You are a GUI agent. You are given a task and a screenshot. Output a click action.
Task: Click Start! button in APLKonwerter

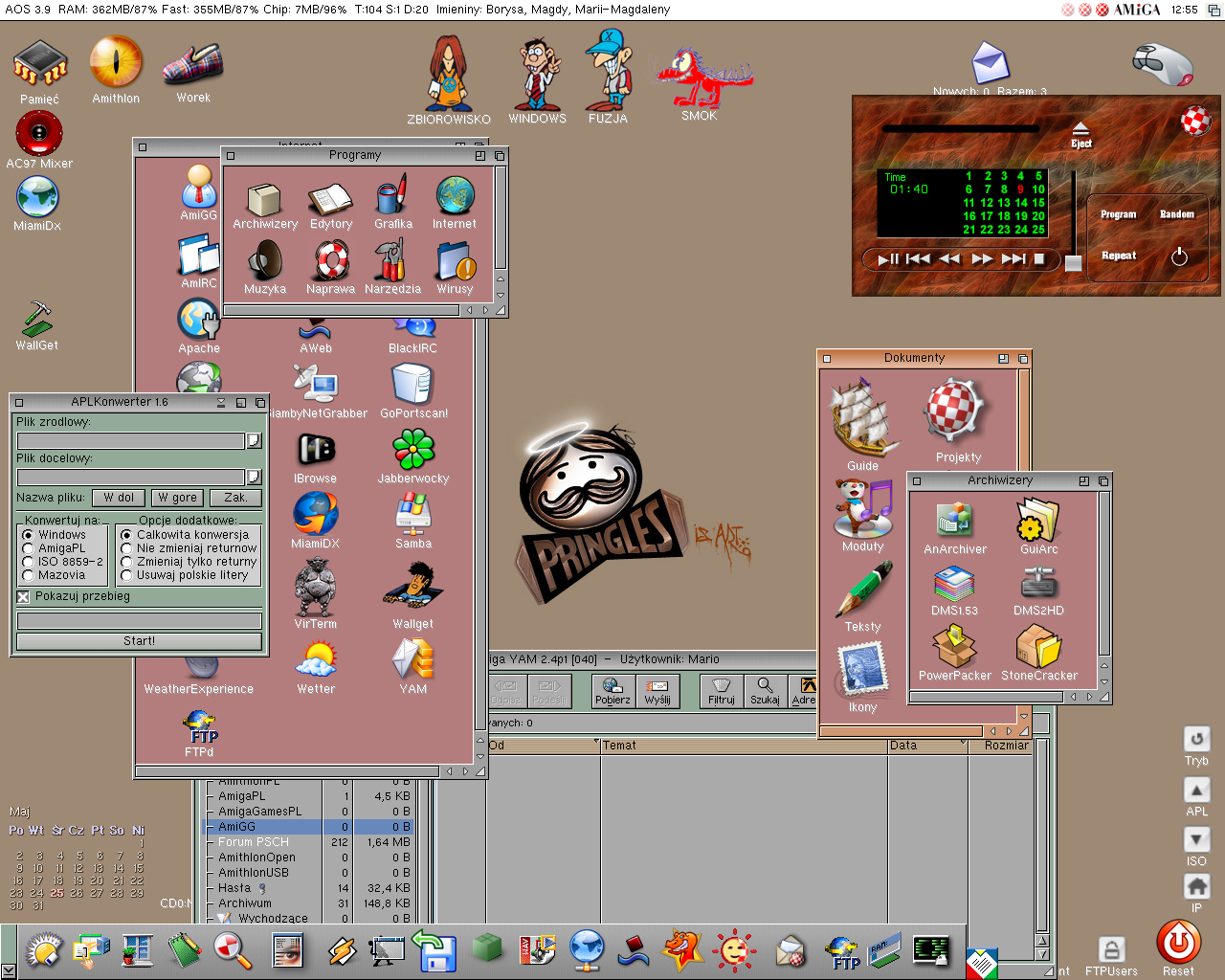pos(139,641)
